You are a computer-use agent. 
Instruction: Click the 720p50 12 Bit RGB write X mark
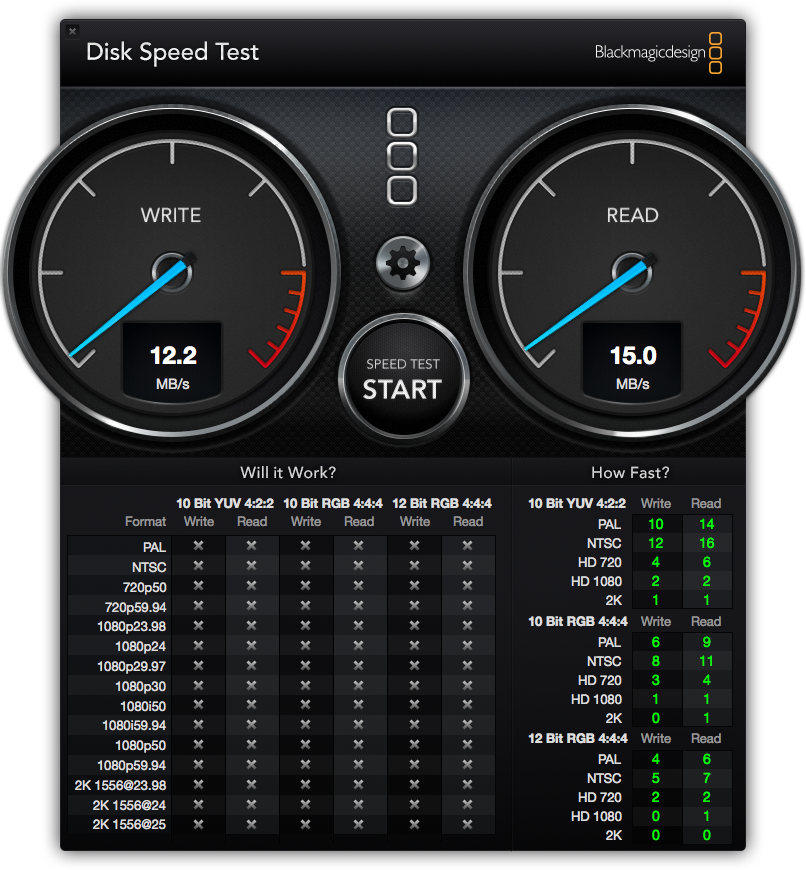click(x=414, y=586)
